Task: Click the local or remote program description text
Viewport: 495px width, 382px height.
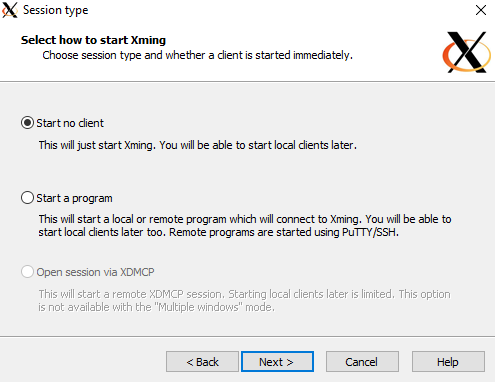Action: click(x=245, y=226)
